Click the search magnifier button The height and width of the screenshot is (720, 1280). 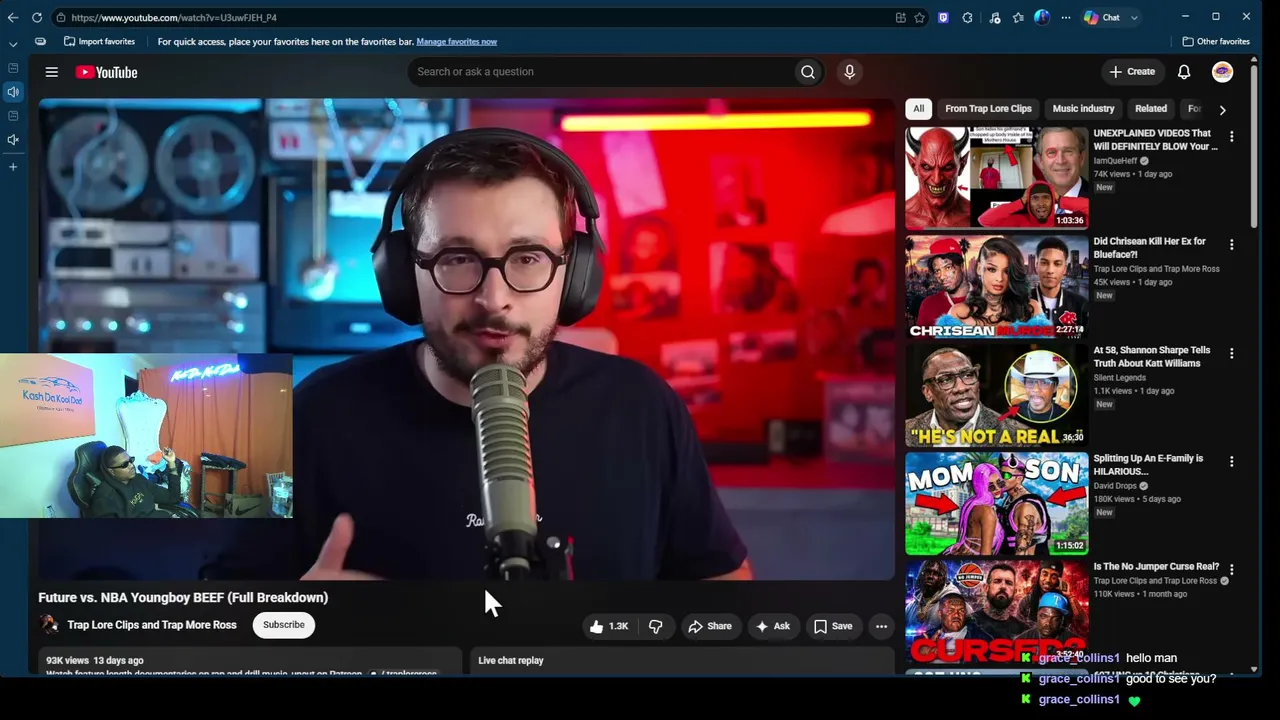[808, 72]
